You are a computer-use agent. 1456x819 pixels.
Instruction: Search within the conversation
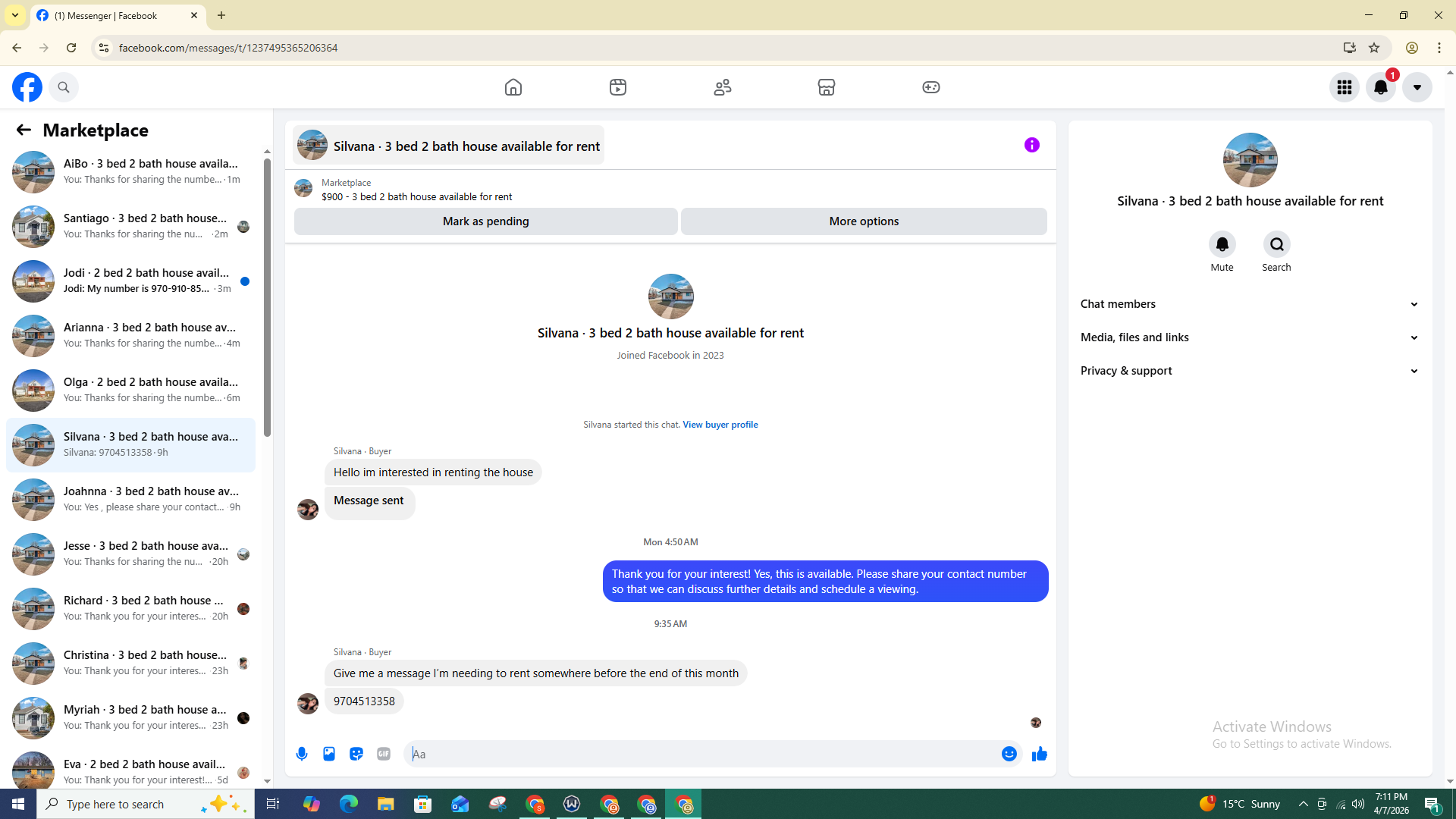pos(1276,245)
